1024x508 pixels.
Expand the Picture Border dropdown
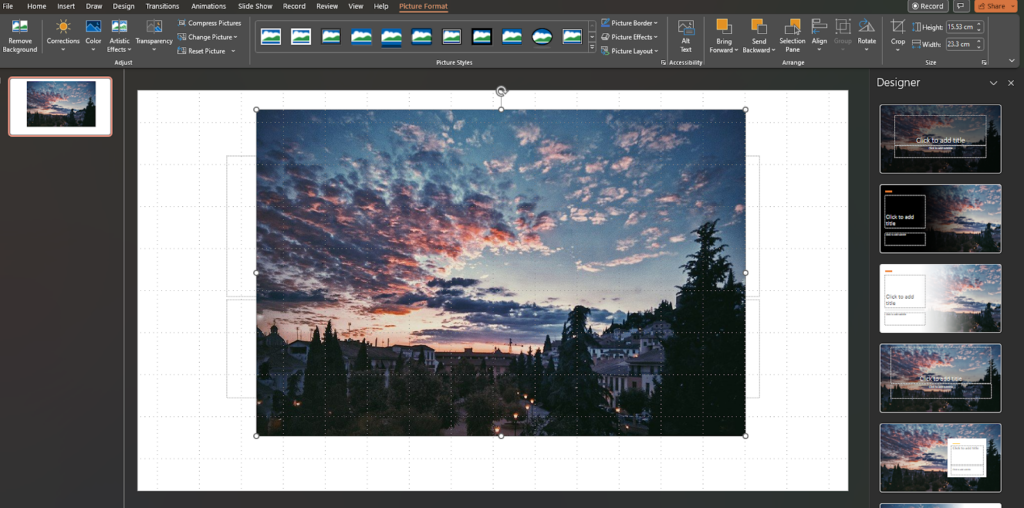(630, 23)
